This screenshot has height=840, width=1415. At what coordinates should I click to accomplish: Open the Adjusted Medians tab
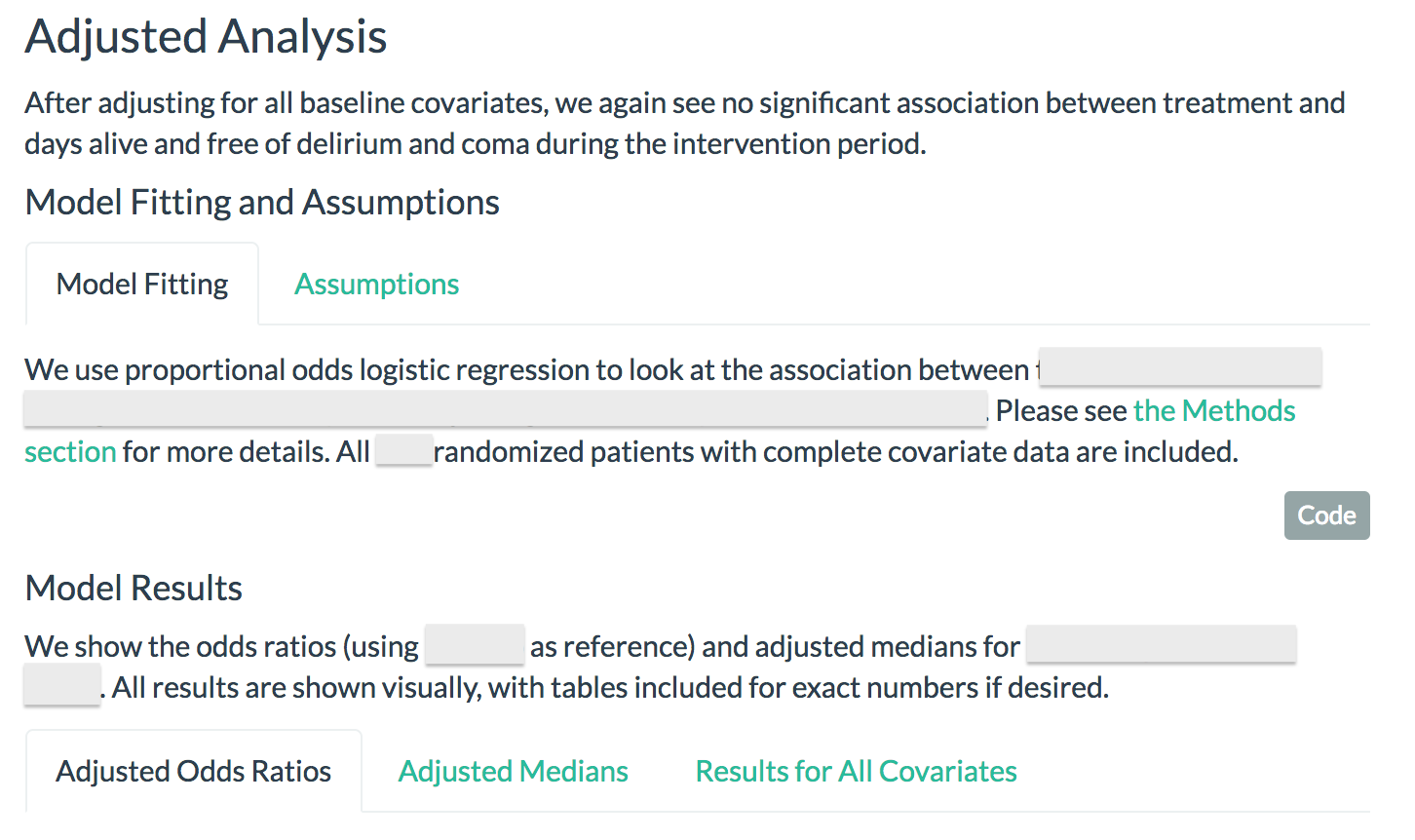pos(514,771)
